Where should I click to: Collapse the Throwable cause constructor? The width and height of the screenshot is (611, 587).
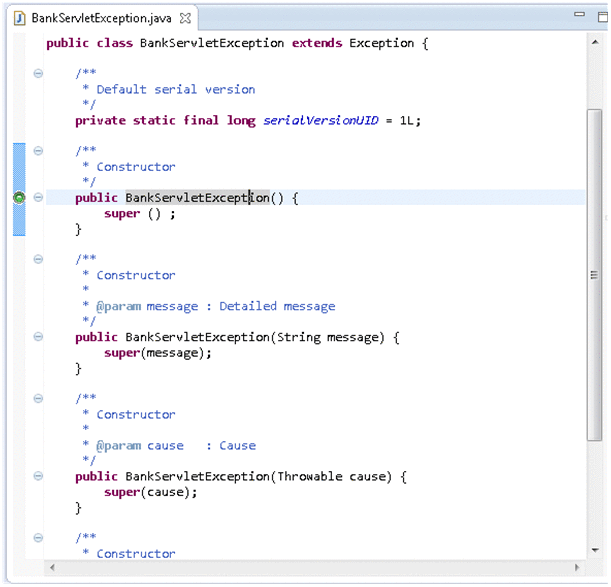(x=38, y=476)
